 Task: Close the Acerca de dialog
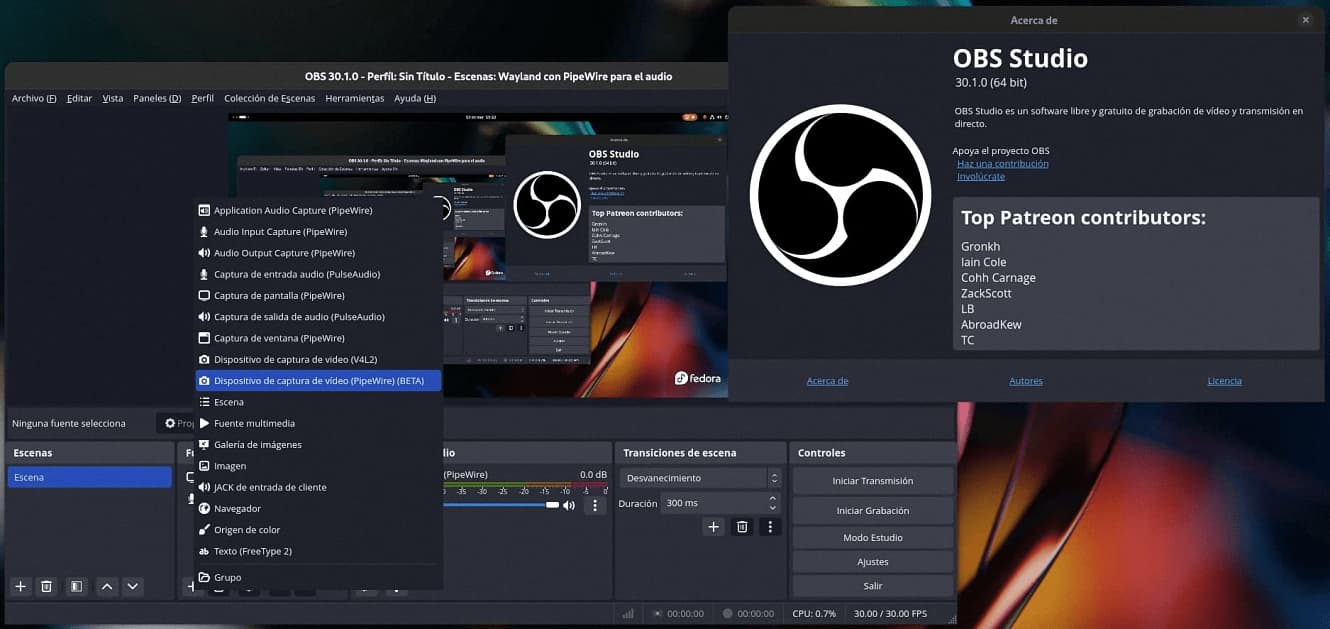point(1305,20)
